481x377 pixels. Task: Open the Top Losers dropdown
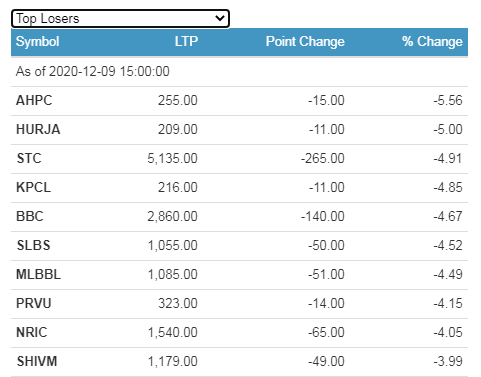[x=120, y=19]
